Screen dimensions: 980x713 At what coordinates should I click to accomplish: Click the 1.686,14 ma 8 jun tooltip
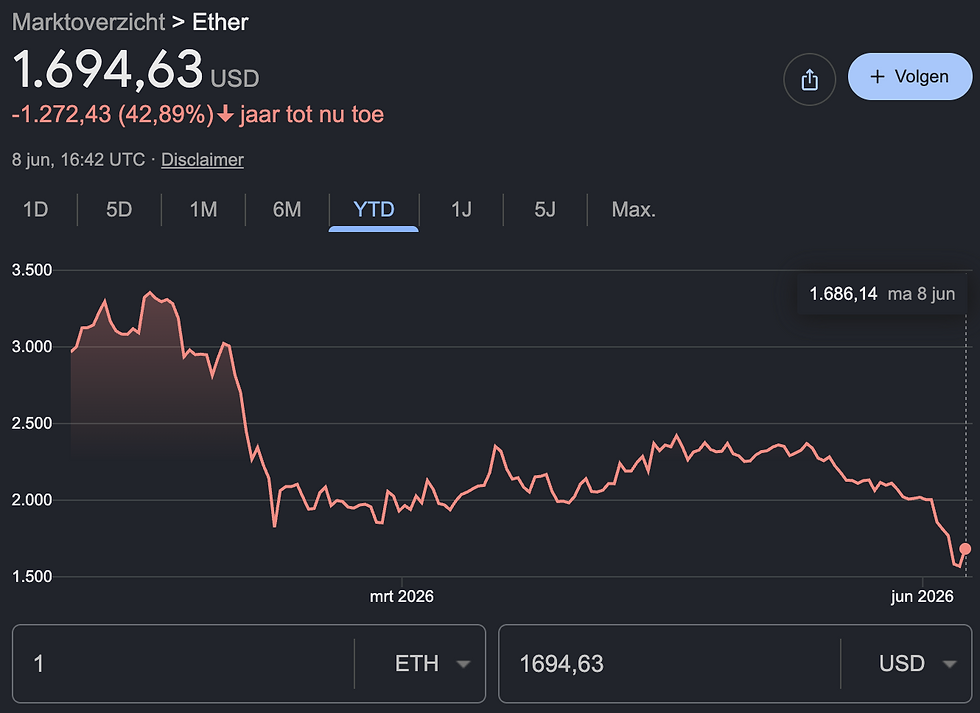pyautogui.click(x=882, y=294)
